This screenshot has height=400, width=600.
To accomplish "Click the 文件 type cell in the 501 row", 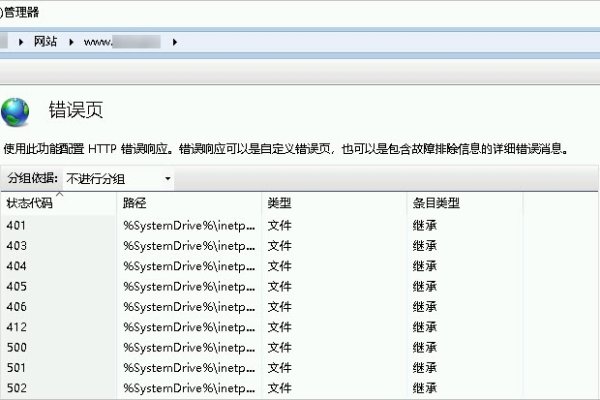I will coord(279,367).
